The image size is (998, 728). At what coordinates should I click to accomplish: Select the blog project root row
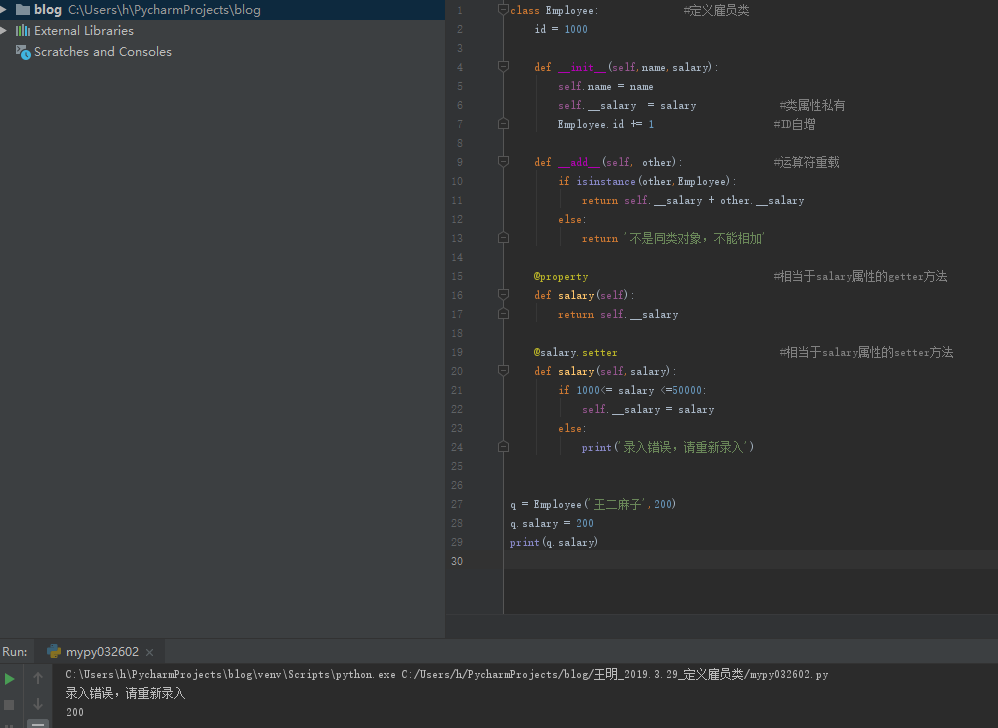(x=222, y=10)
